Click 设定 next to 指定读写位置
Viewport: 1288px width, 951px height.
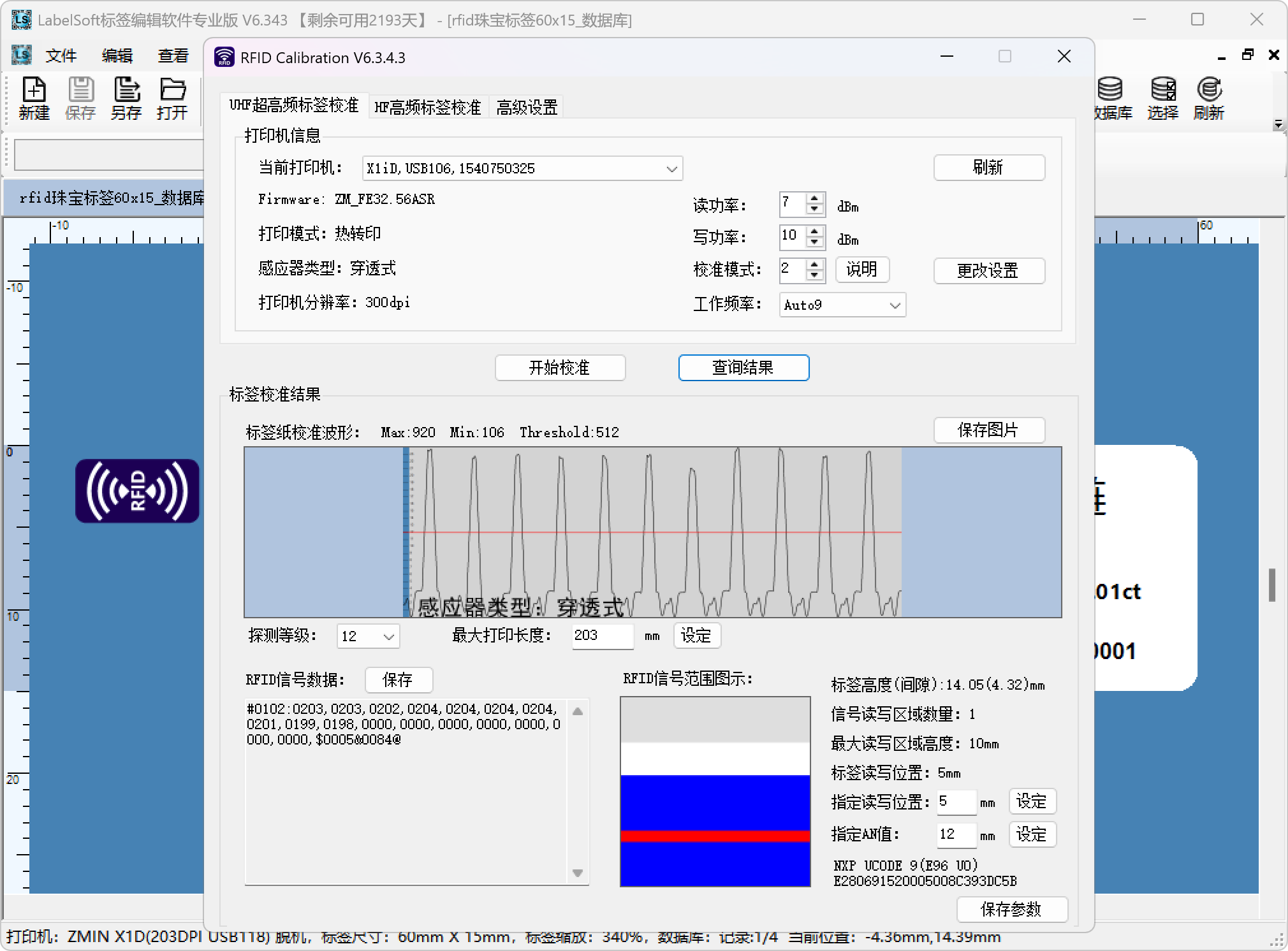click(x=1032, y=802)
